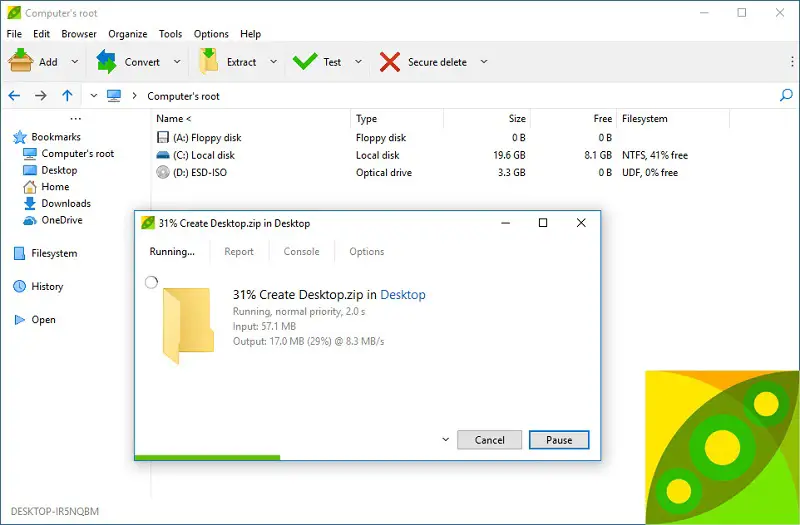Screen dimensions: 800x525
Task: Expand the Extract dropdown arrow
Action: click(x=273, y=62)
